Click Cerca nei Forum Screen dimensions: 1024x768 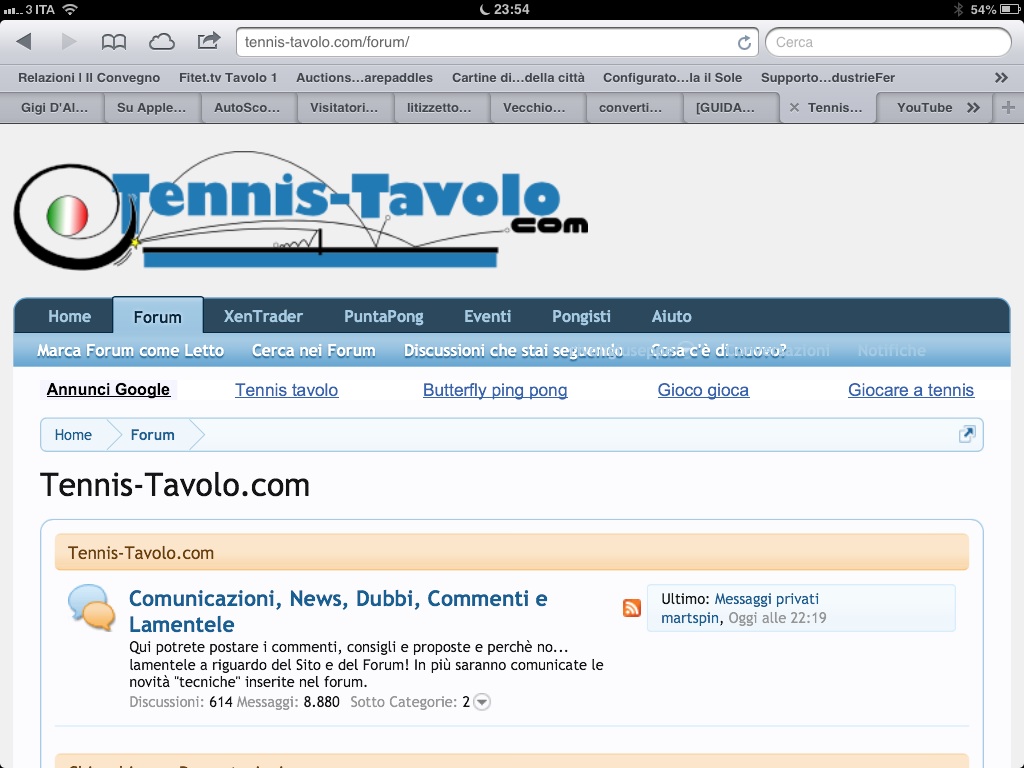click(313, 351)
